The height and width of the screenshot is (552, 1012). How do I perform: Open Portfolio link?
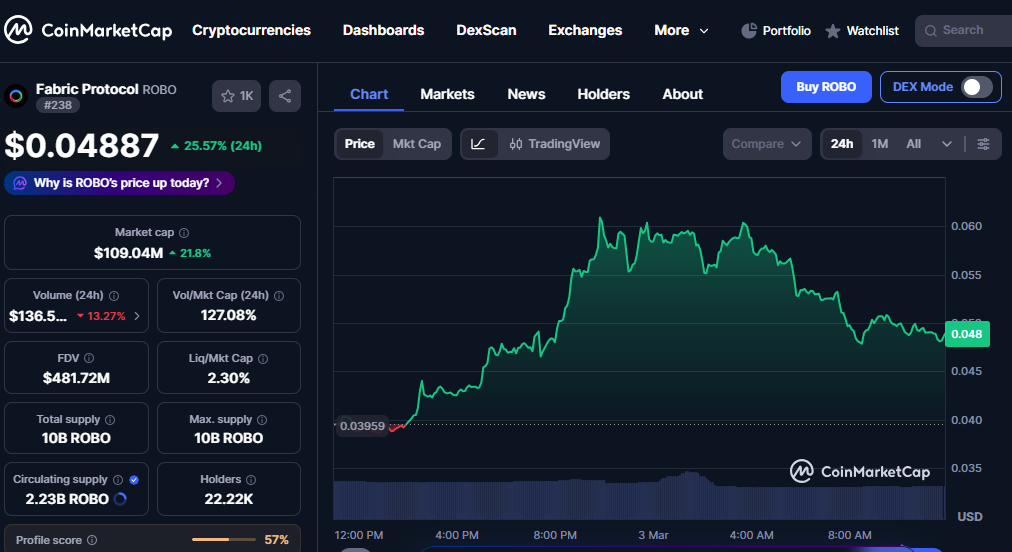(776, 30)
